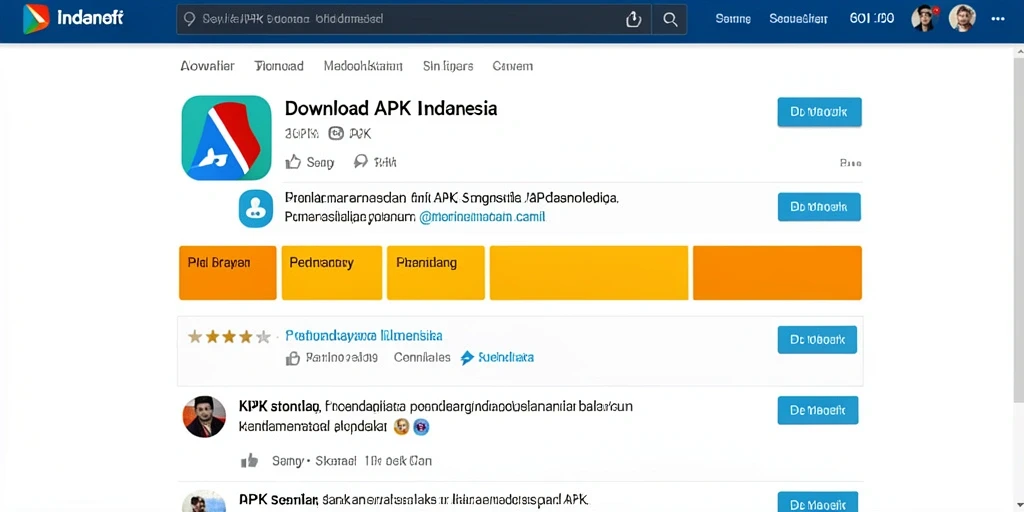The image size is (1024, 512).
Task: Click the Download APK Indanesia title
Action: click(x=391, y=108)
